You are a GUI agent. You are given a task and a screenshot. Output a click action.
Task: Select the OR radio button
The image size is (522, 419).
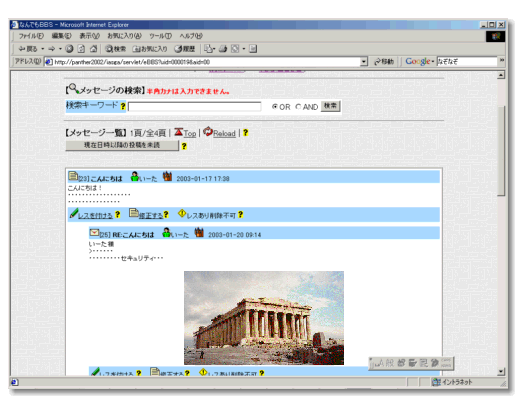click(x=274, y=107)
